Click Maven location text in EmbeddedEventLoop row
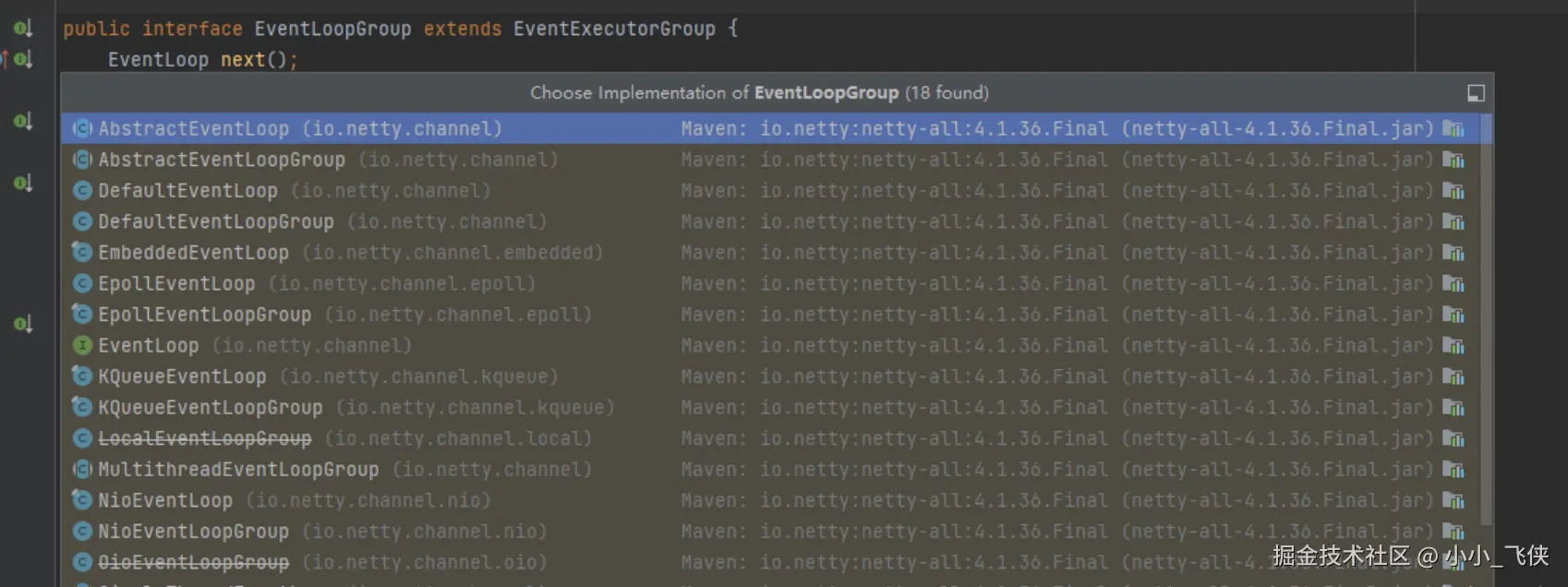Screen dimensions: 1568x587 [1057, 253]
